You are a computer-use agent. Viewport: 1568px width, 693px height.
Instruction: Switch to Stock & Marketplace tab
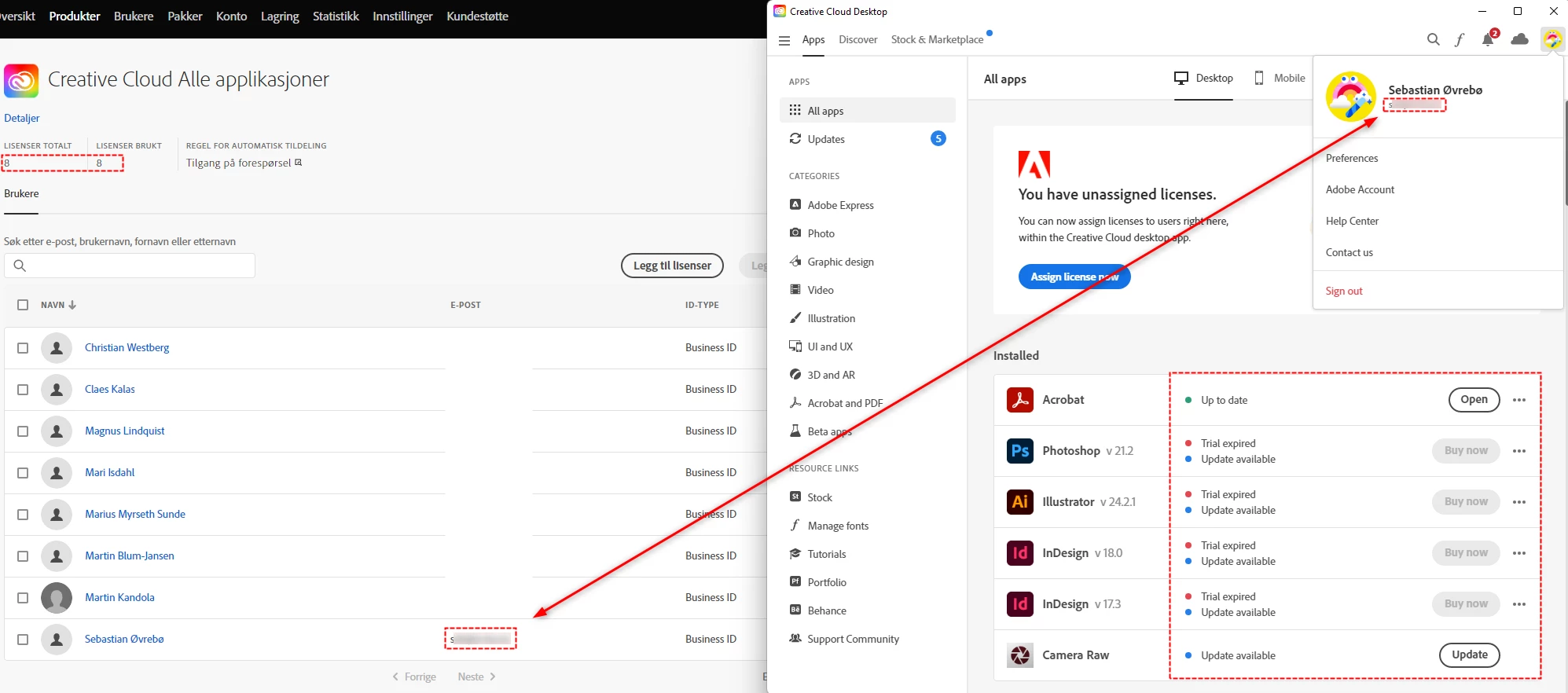(x=937, y=40)
